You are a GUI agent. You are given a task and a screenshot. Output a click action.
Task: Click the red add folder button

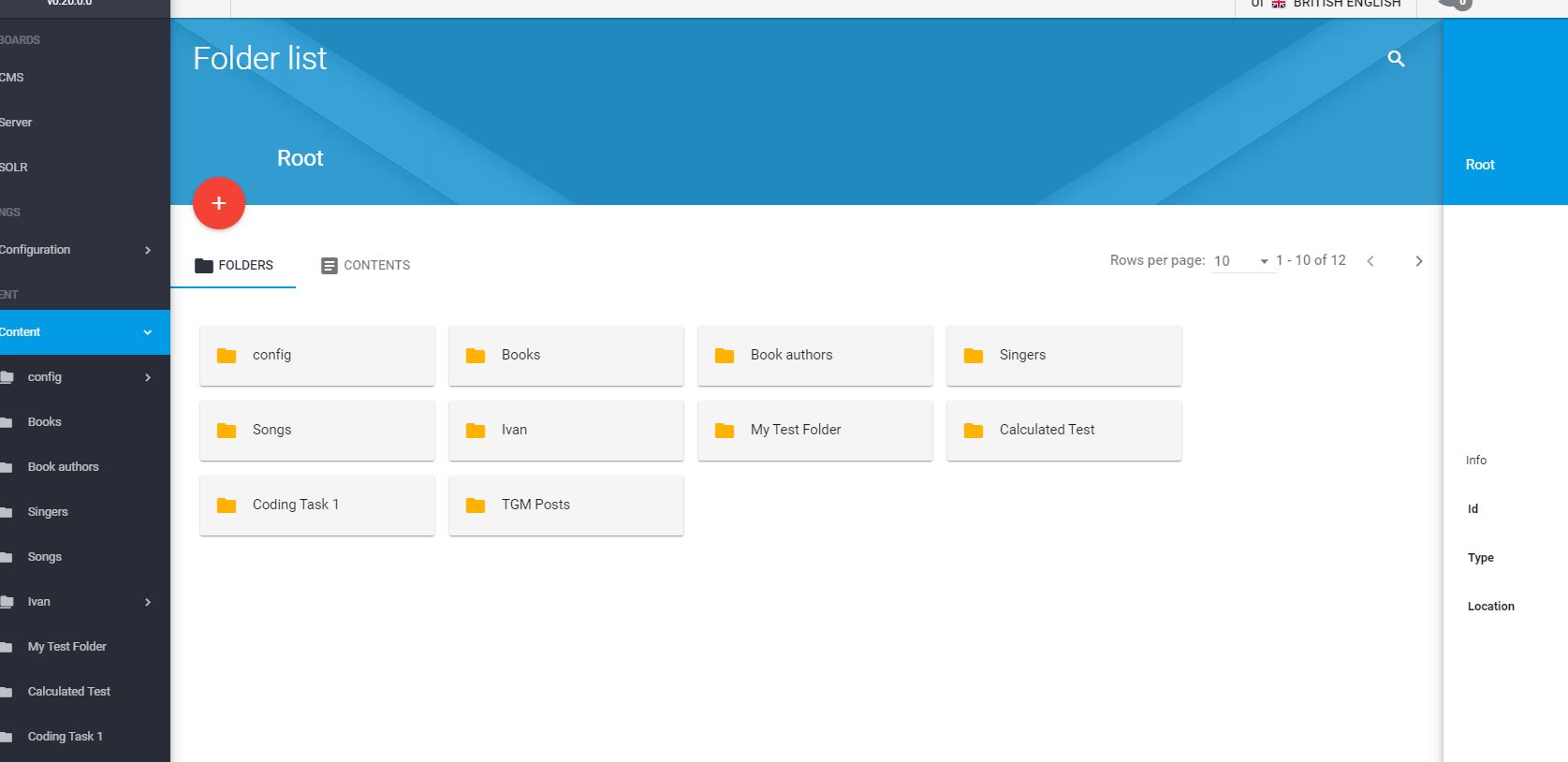tap(219, 203)
